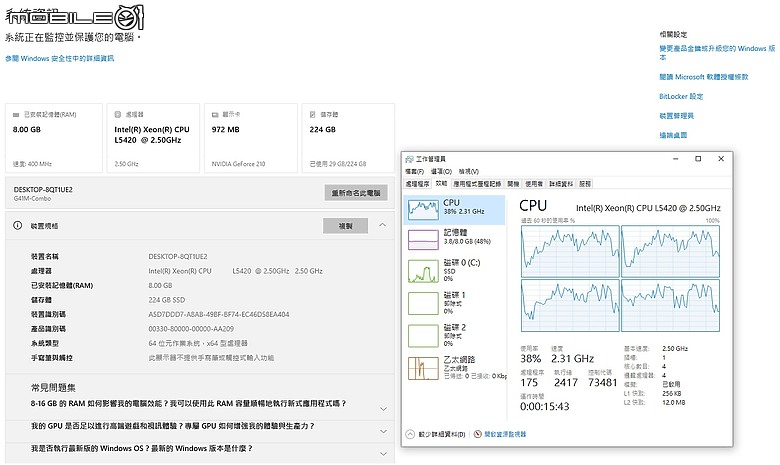Open Windows Security details link at top left

pyautogui.click(x=60, y=58)
